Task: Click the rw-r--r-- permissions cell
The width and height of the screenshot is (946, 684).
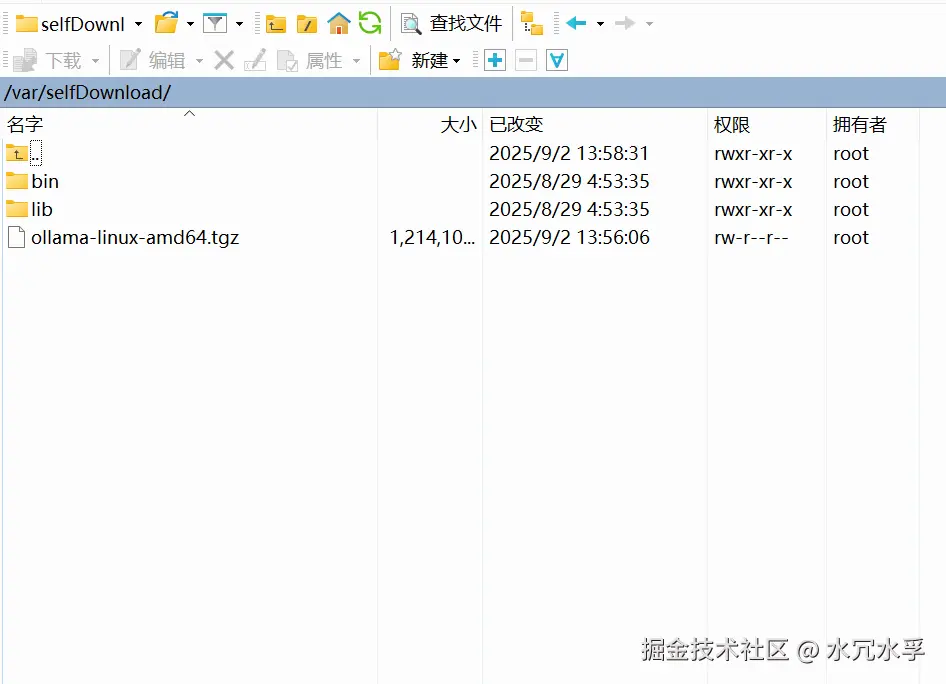Action: click(x=751, y=238)
